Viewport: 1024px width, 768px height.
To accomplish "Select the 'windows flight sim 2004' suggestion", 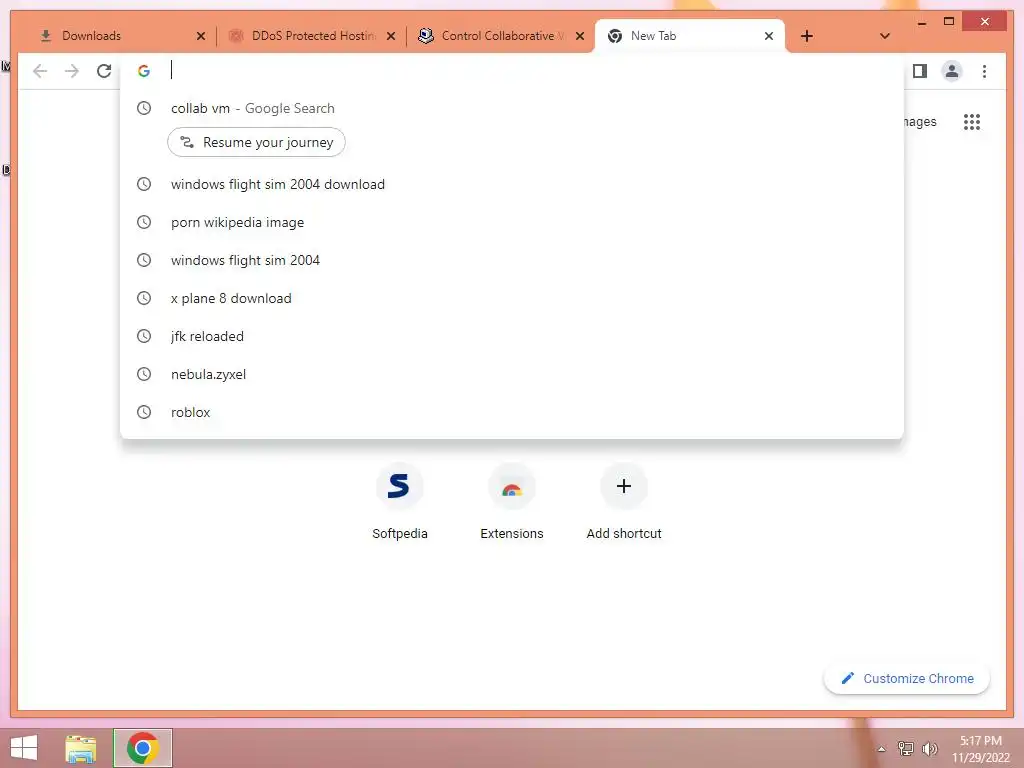I will (512, 260).
